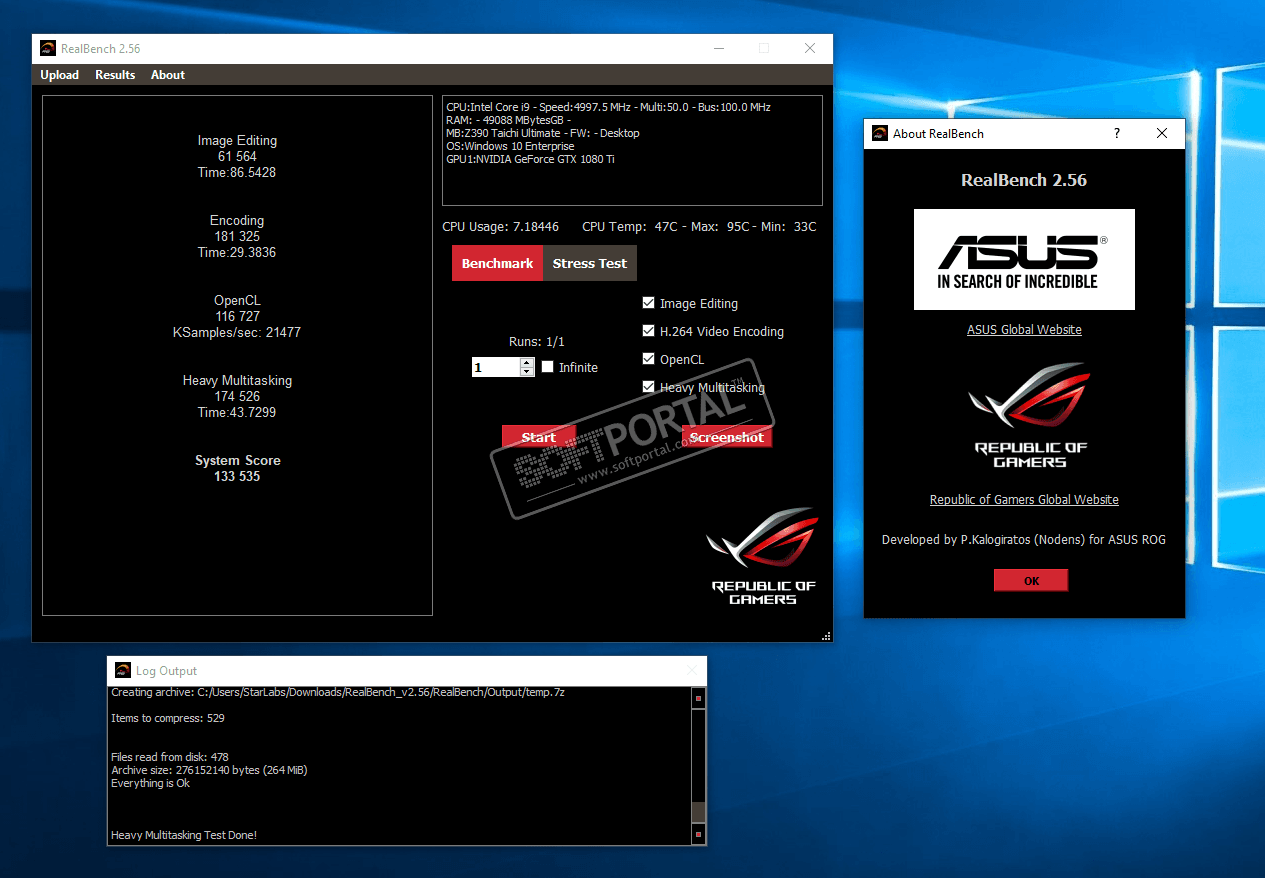
Task: Toggle the H.264 Video Encoding checkbox
Action: pyautogui.click(x=649, y=331)
